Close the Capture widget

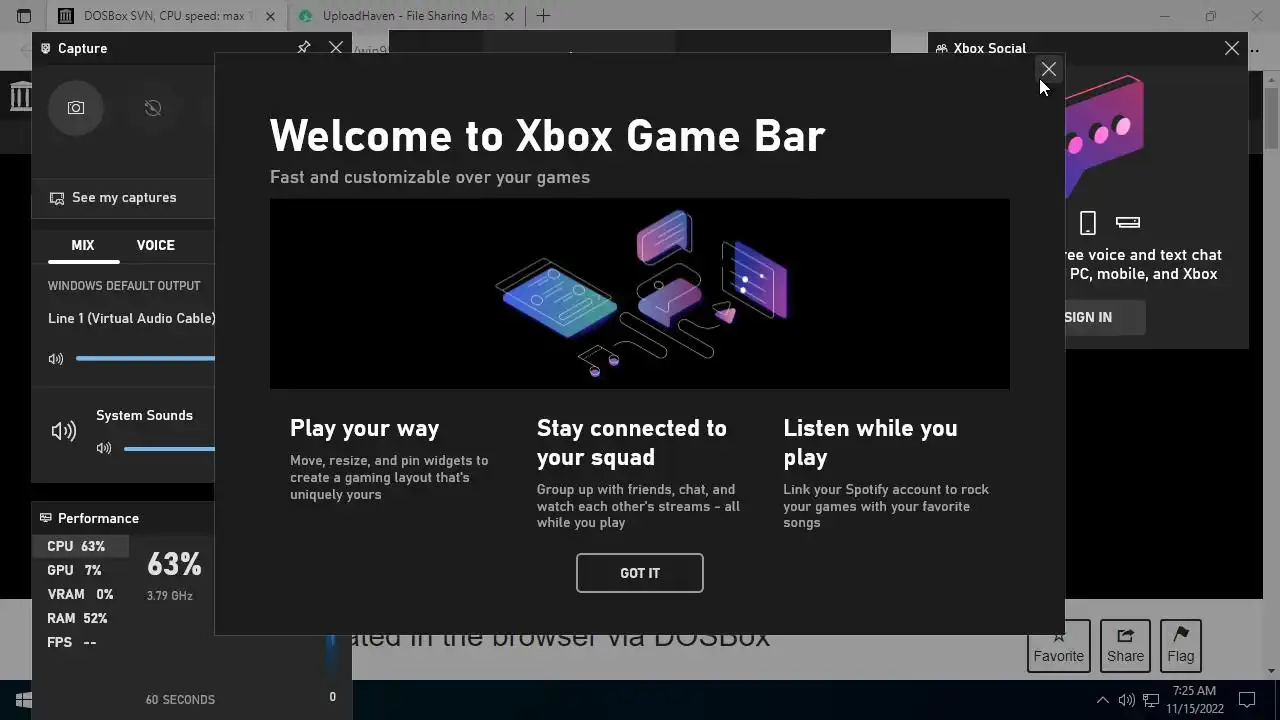coord(336,48)
